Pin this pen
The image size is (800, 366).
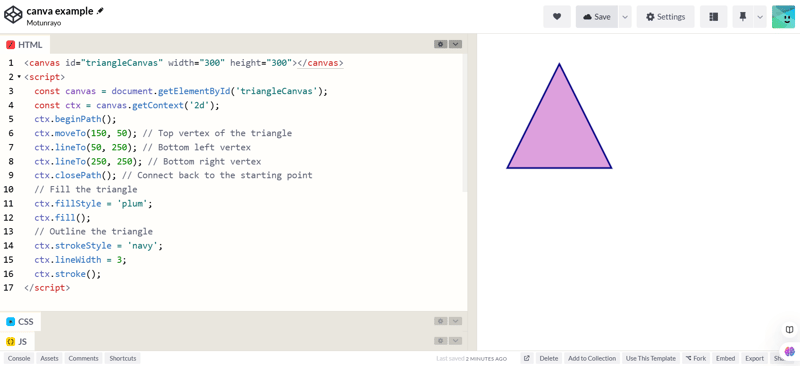743,17
